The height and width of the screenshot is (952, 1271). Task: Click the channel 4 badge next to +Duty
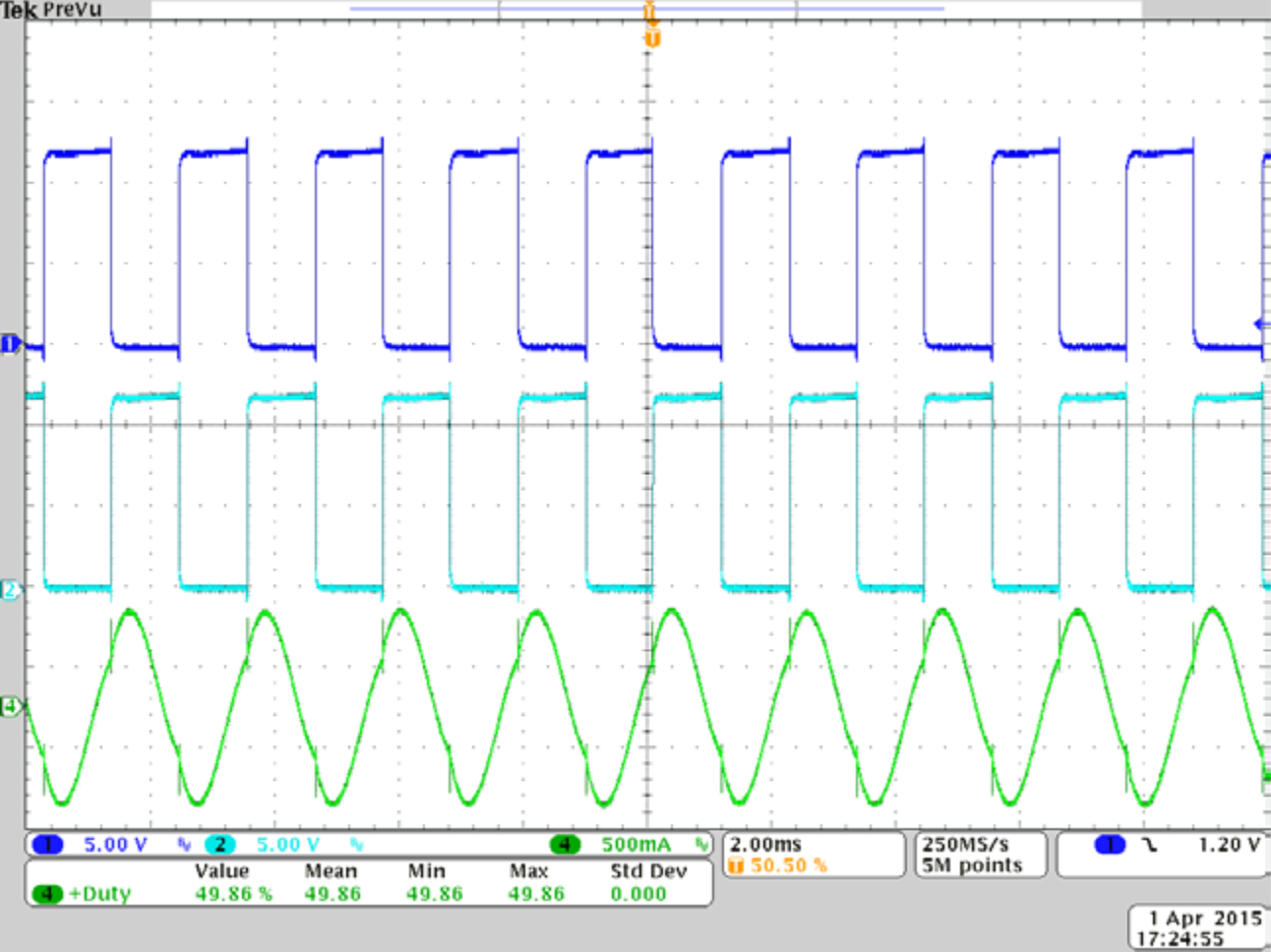pos(46,893)
